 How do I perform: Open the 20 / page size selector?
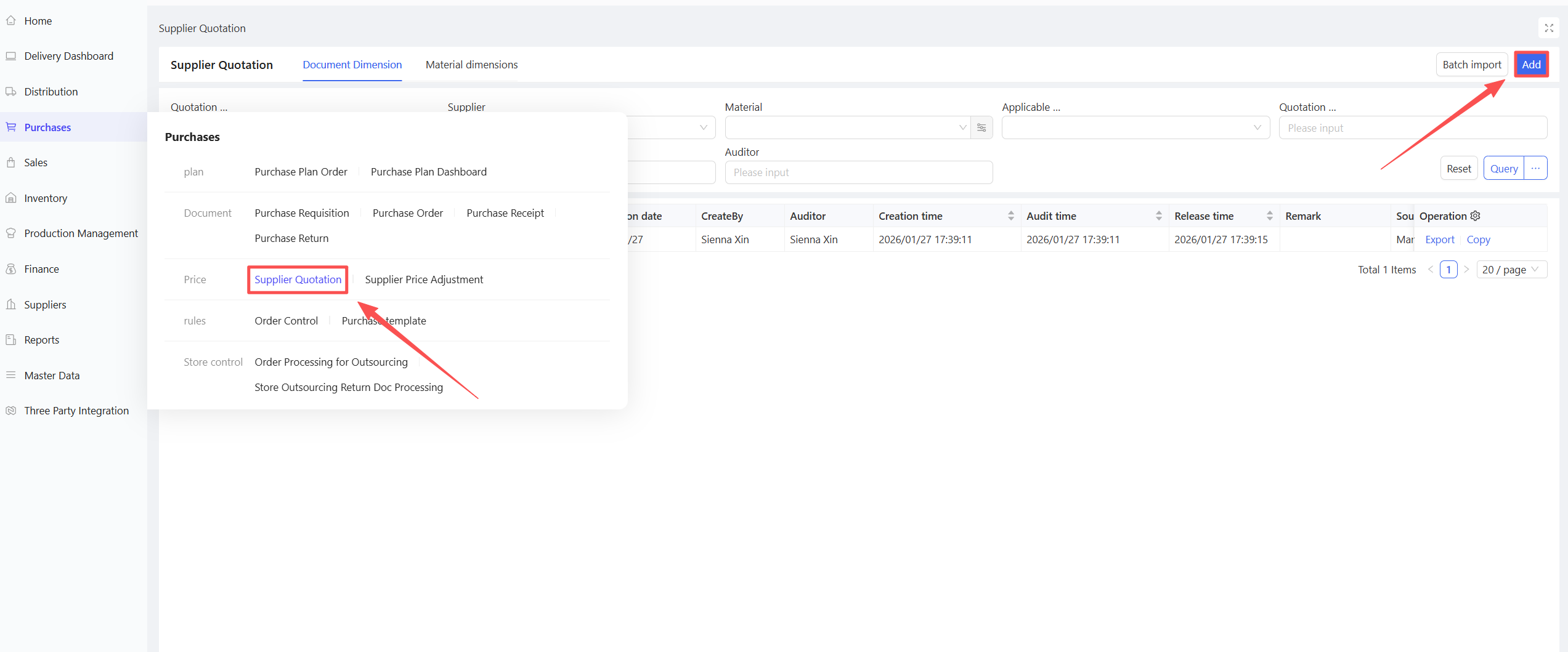point(1511,270)
